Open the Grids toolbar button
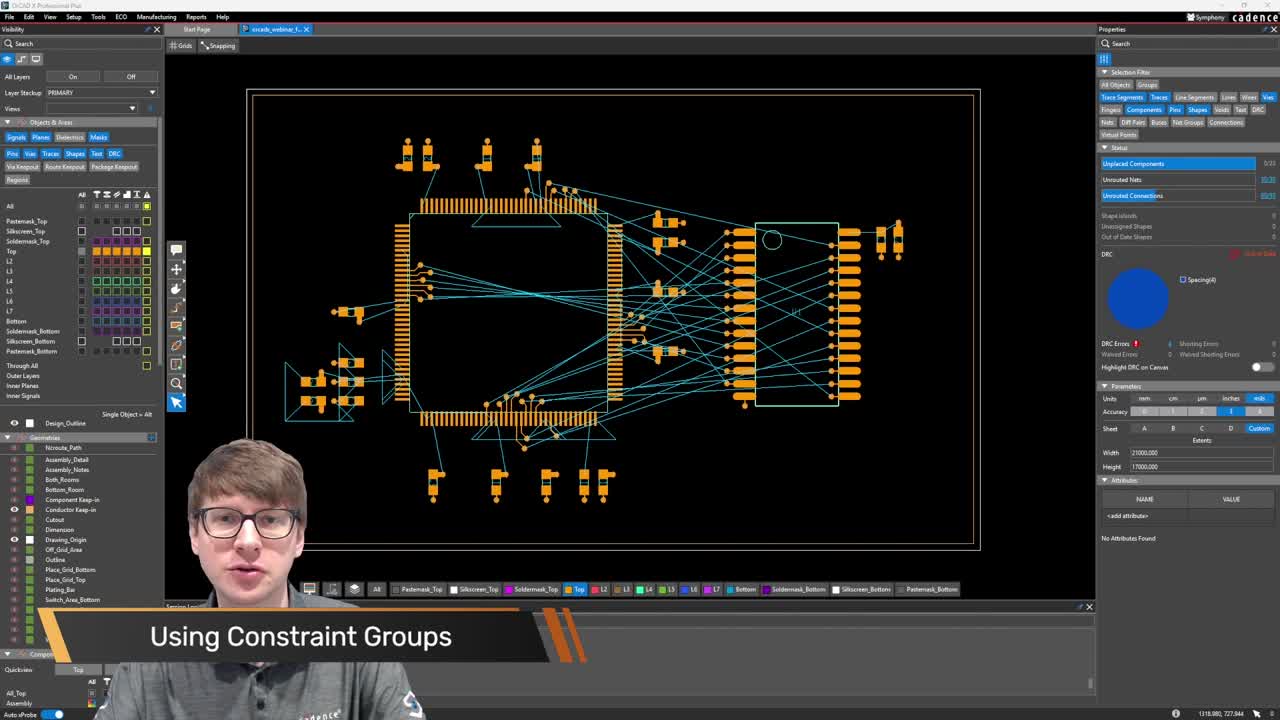Image resolution: width=1280 pixels, height=720 pixels. 181,46
